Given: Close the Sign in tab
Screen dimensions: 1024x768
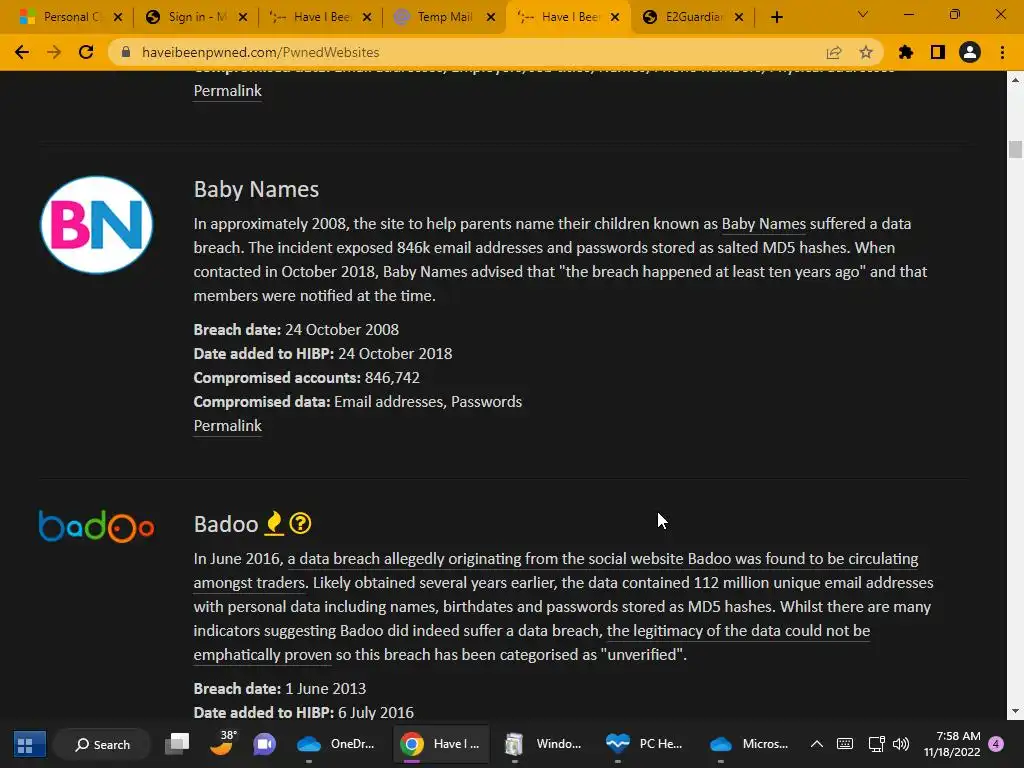Looking at the screenshot, I should point(242,17).
